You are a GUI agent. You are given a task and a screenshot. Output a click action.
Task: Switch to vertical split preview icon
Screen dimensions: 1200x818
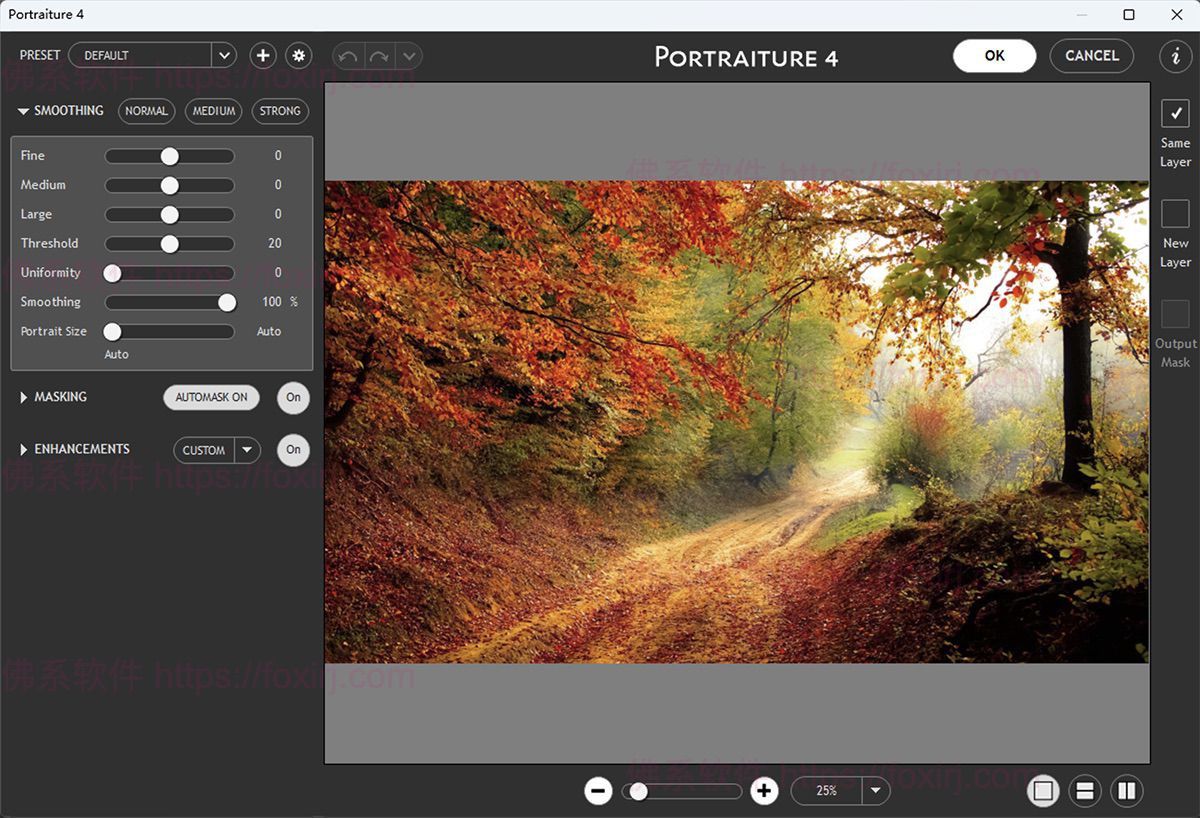(1126, 791)
